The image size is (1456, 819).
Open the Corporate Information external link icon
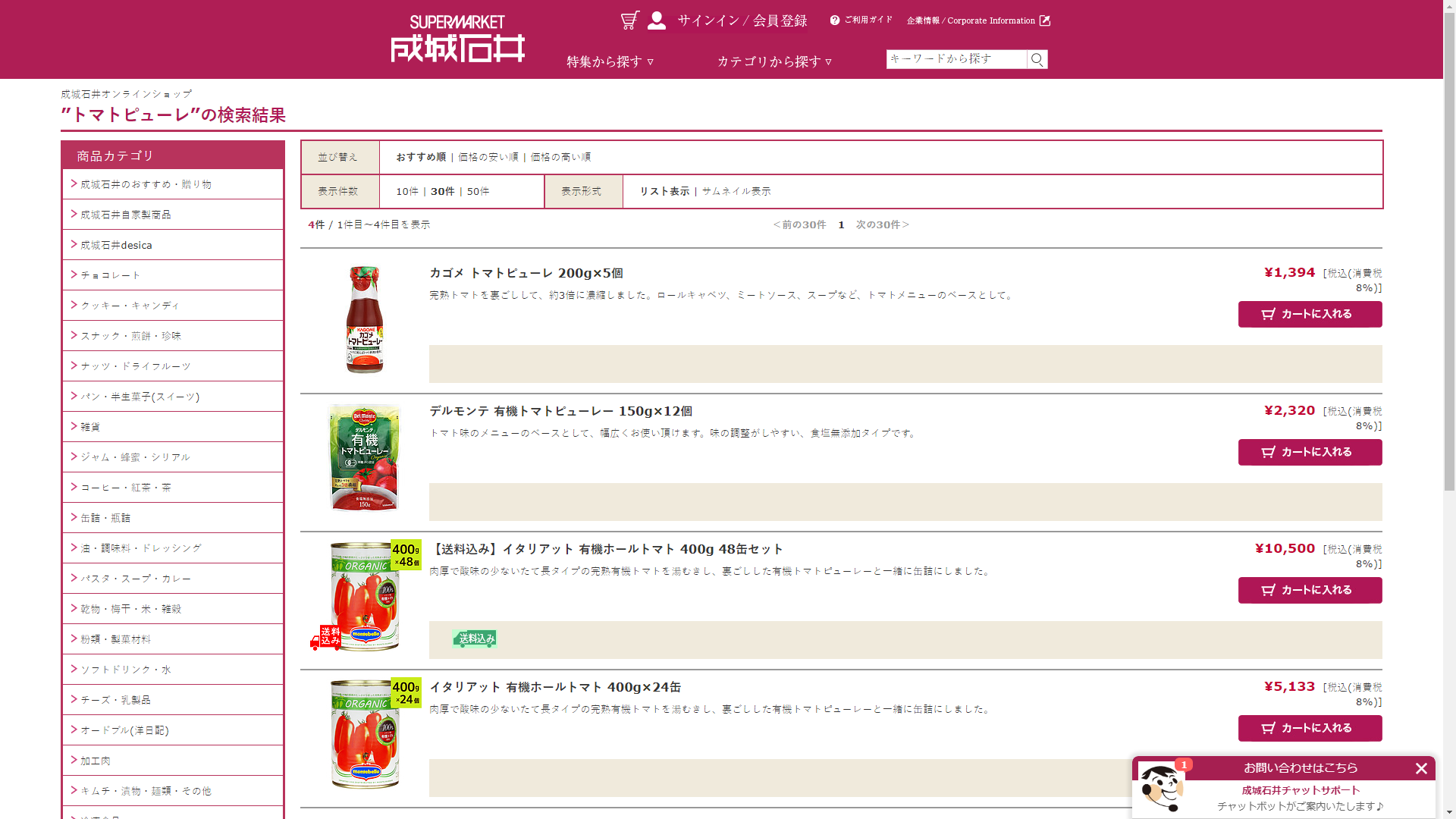1045,20
